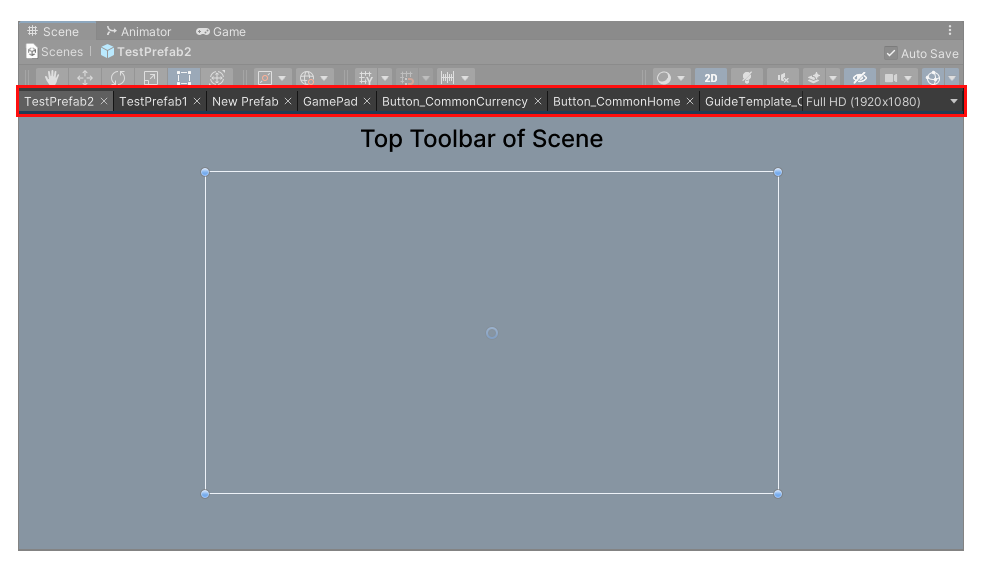Switch to the Animator tab
The width and height of the screenshot is (982, 572).
(138, 31)
